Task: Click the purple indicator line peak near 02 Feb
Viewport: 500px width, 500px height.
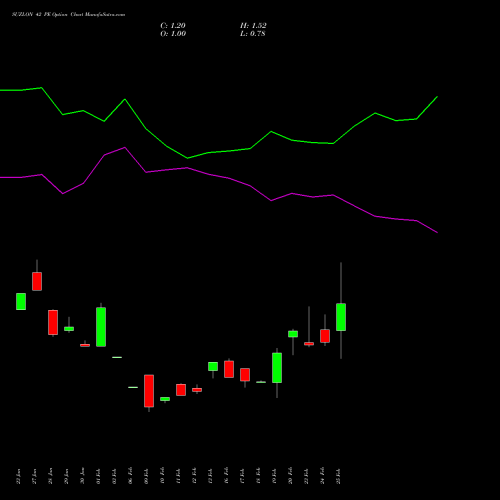Action: [x=125, y=147]
